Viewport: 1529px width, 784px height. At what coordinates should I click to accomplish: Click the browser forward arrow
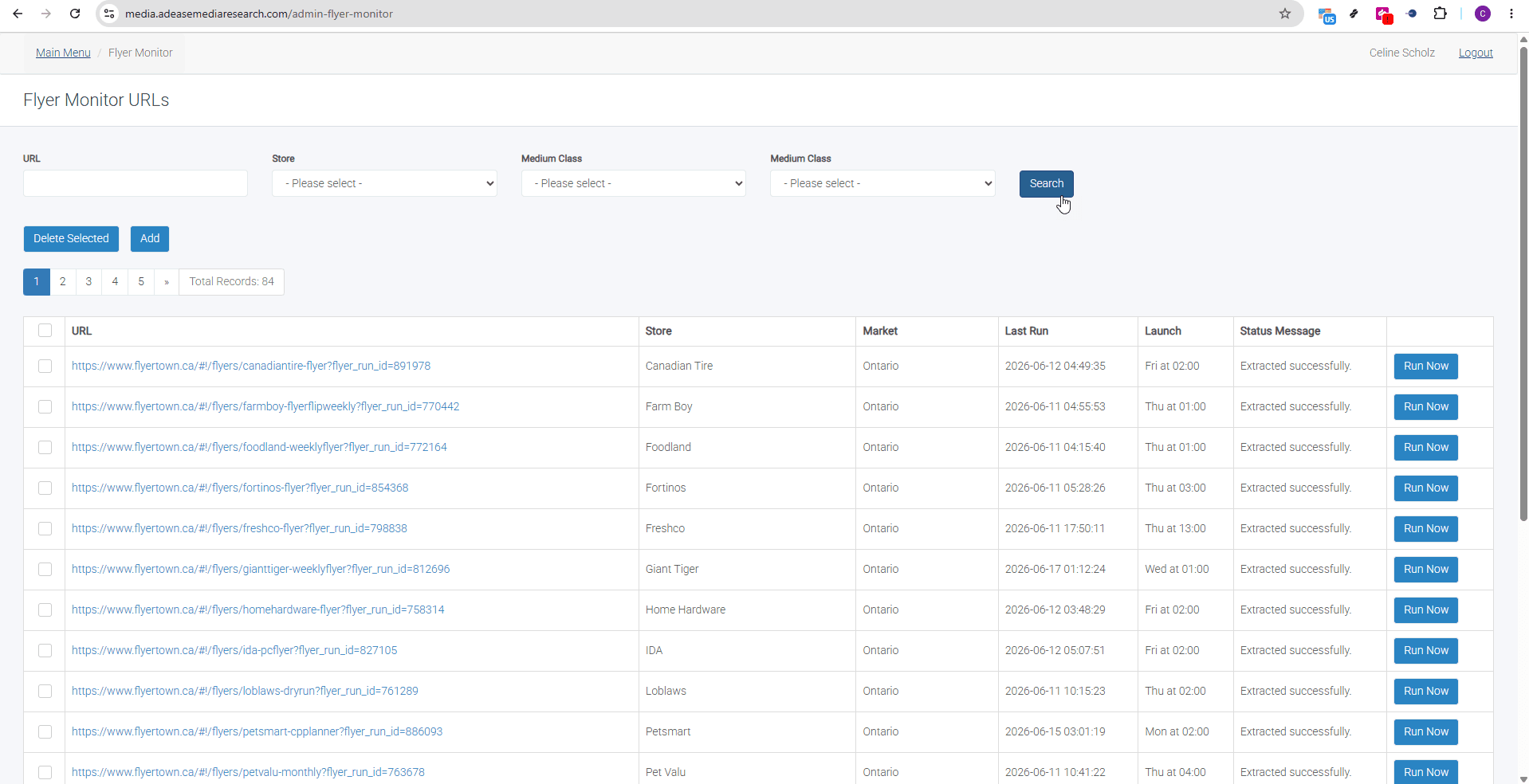click(x=46, y=14)
